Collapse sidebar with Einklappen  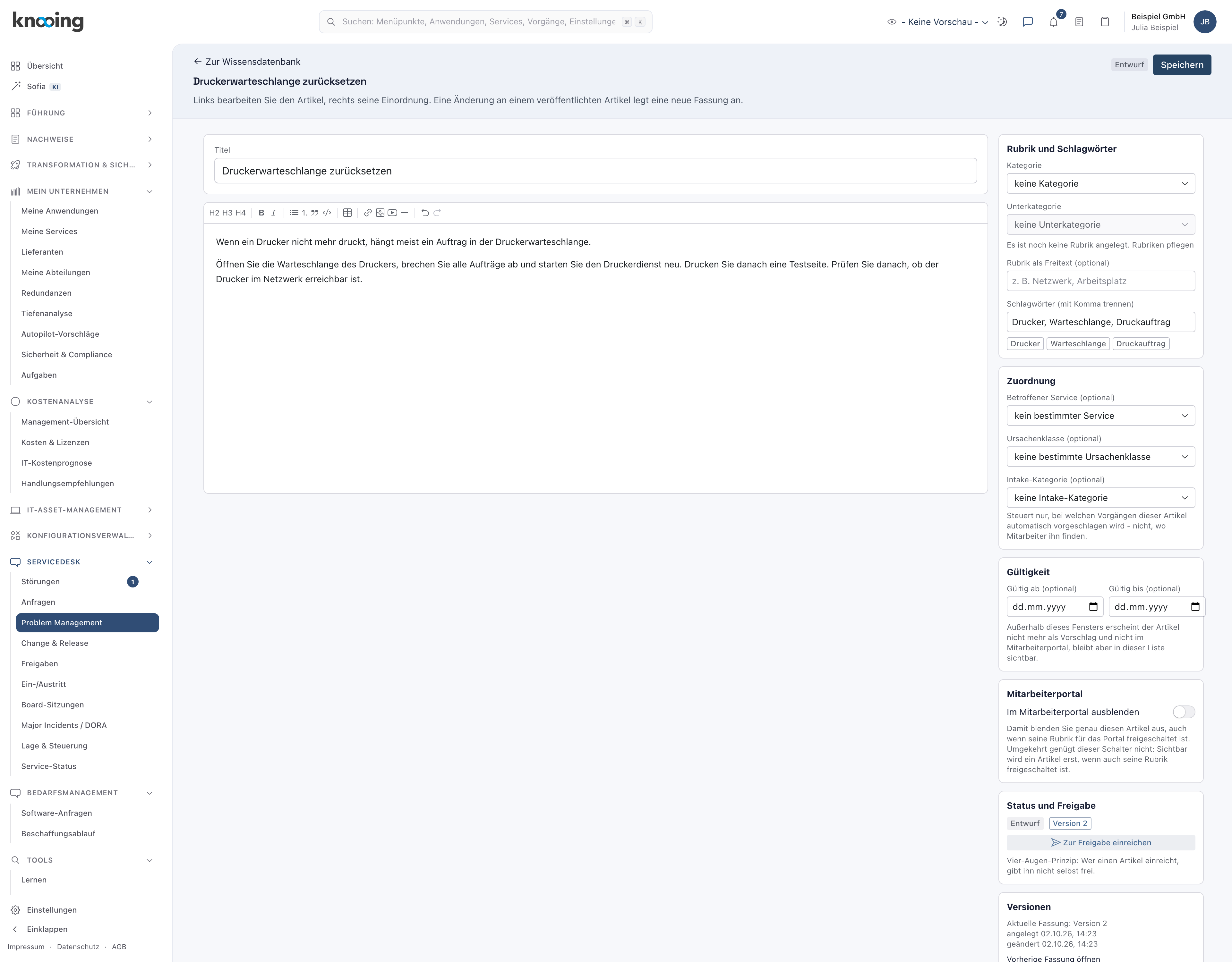point(47,929)
